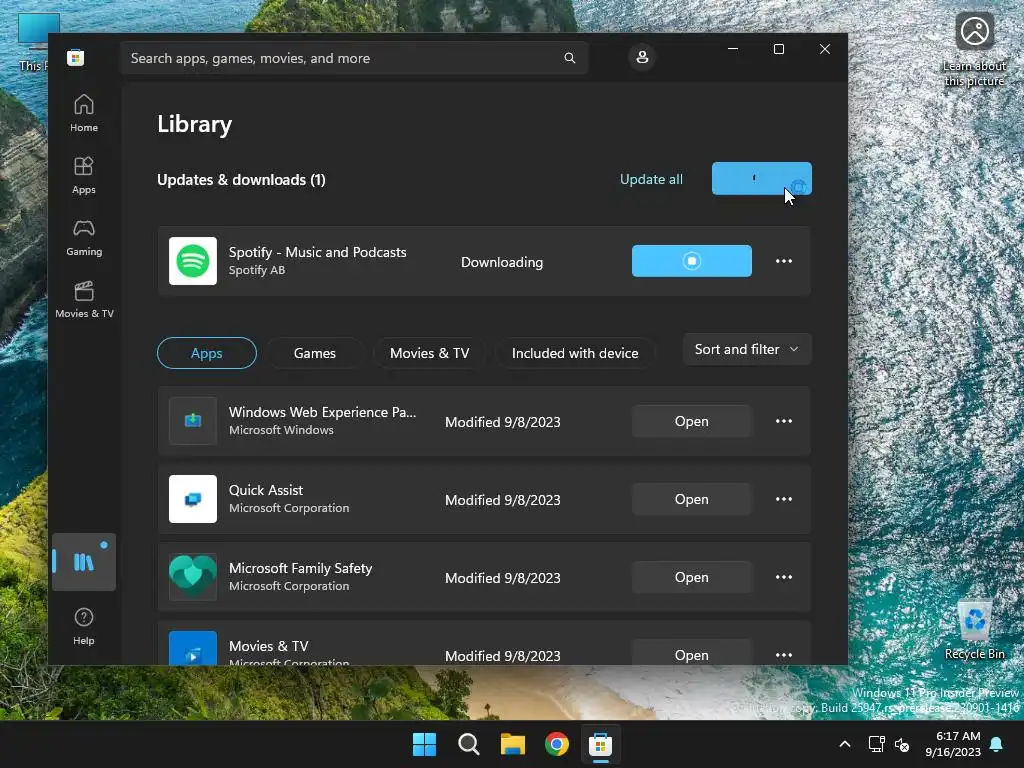Click Spotify - Music and Podcasts title
This screenshot has width=1024, height=768.
[x=317, y=252]
